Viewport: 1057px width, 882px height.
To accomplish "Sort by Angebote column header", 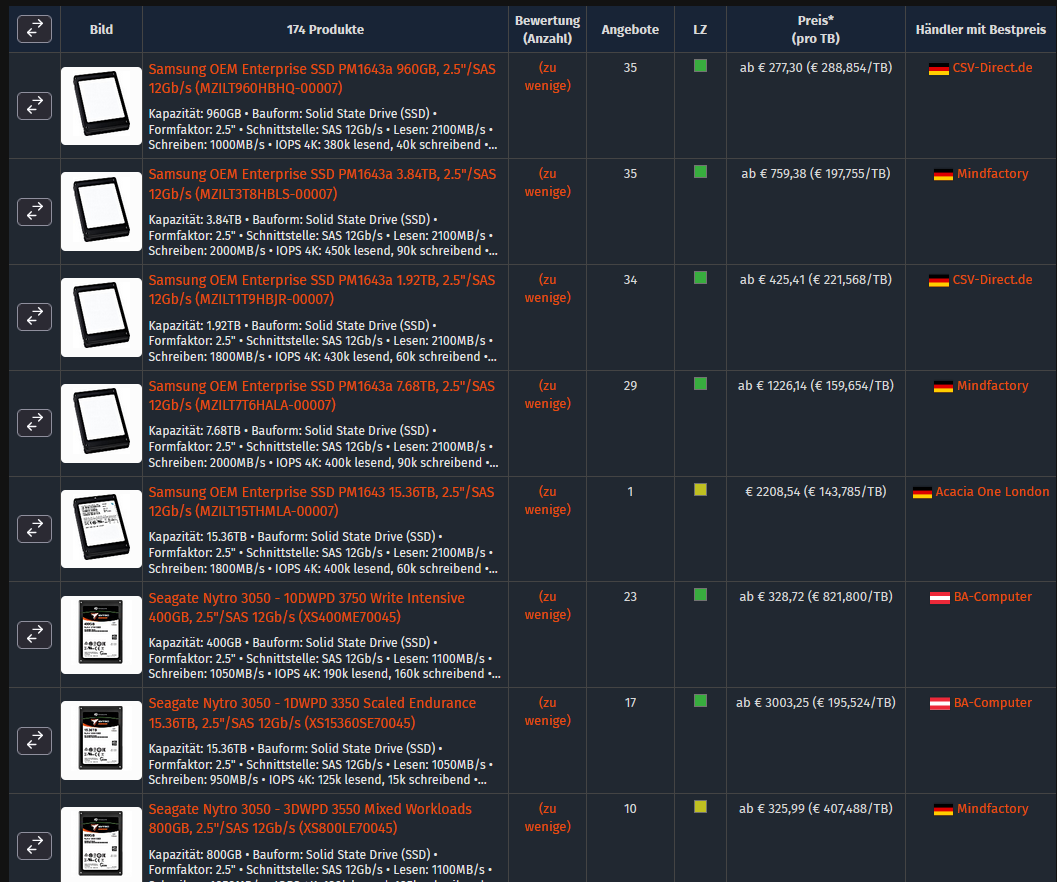I will [630, 29].
